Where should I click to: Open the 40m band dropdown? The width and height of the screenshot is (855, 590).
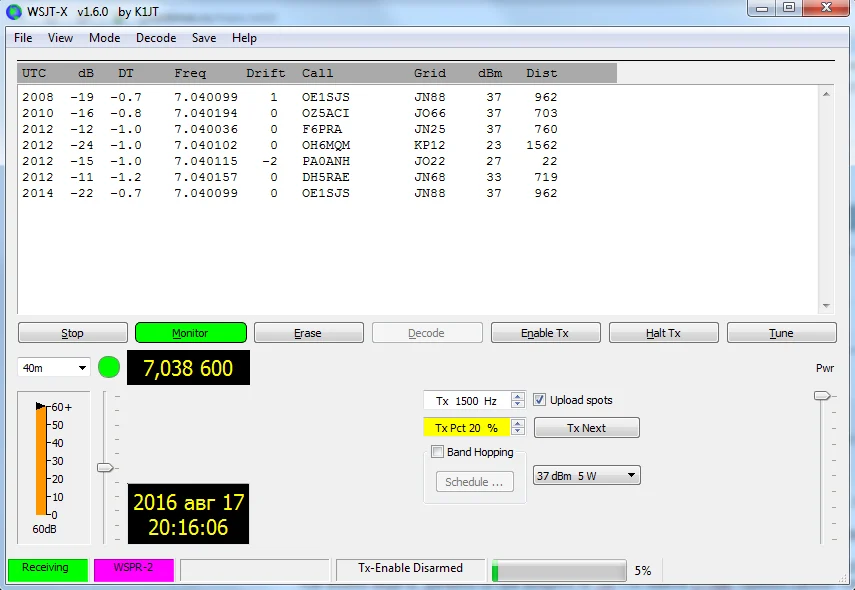(53, 368)
